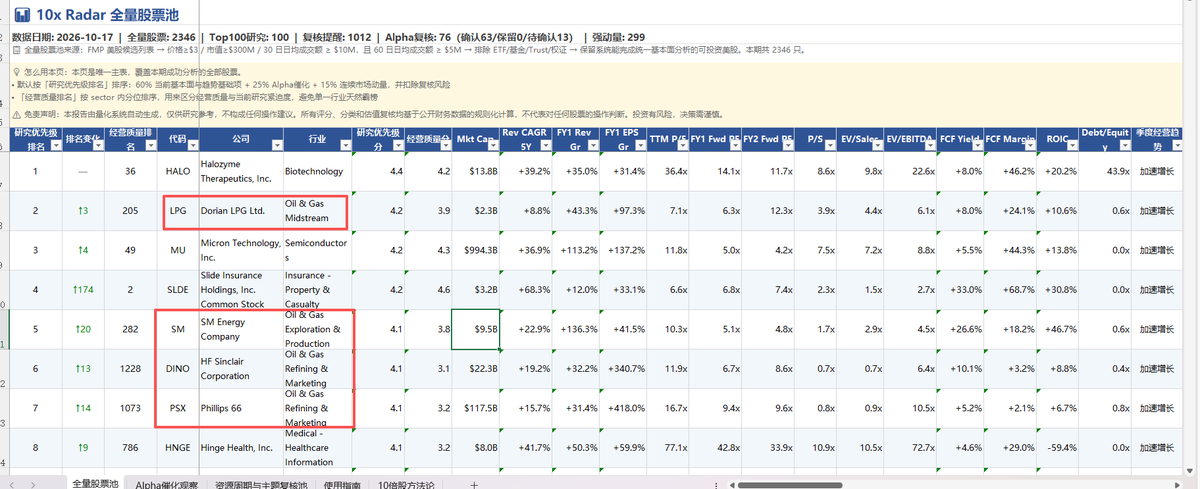Select the PSX ticker cell
The image size is (1200, 489).
(178, 408)
